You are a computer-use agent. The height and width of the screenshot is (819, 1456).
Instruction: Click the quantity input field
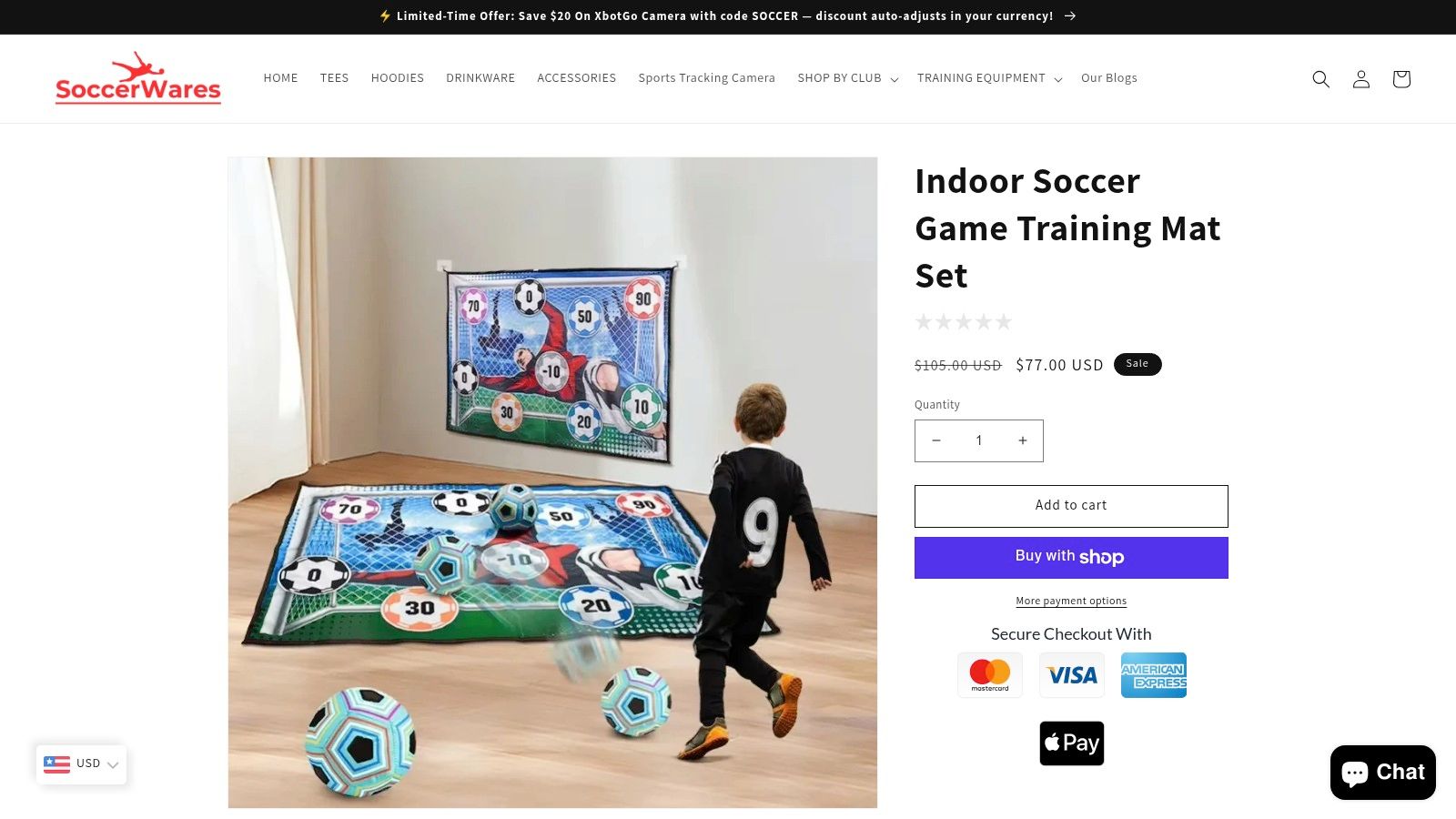(979, 440)
